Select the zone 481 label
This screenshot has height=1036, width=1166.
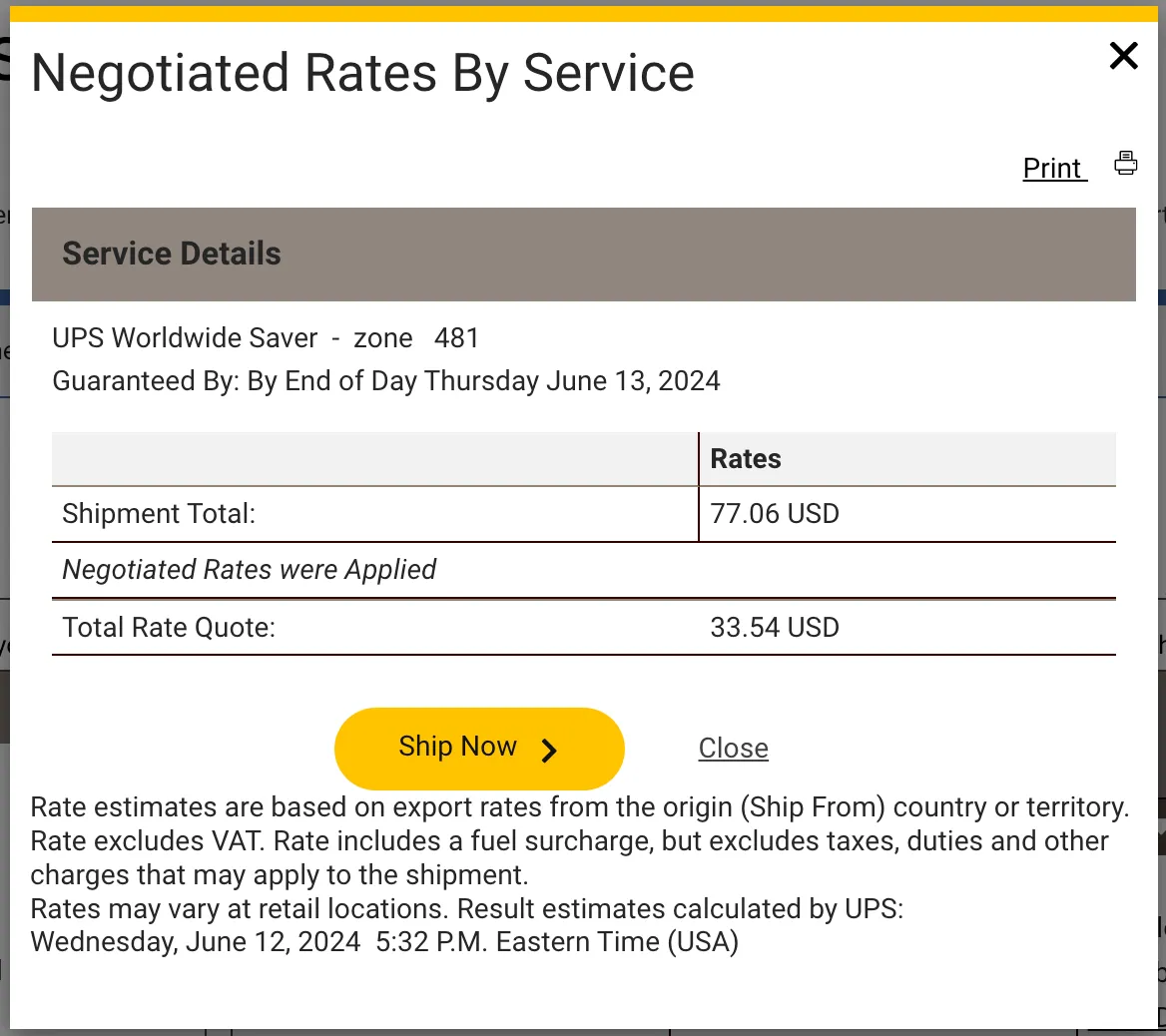(x=415, y=337)
